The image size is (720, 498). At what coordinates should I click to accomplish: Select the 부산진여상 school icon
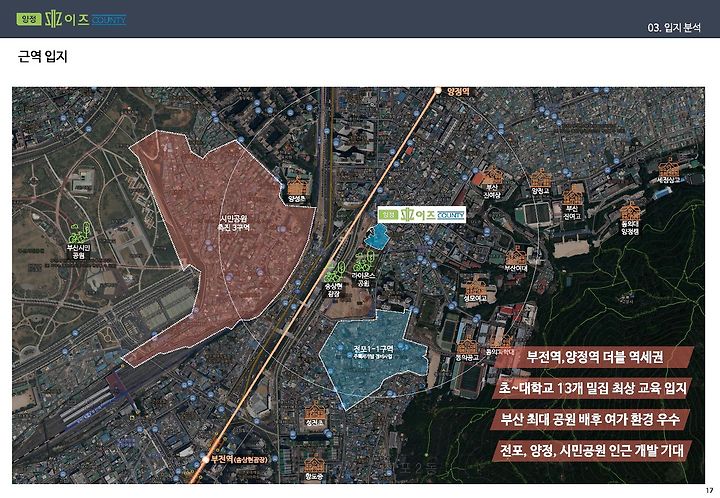pos(492,175)
